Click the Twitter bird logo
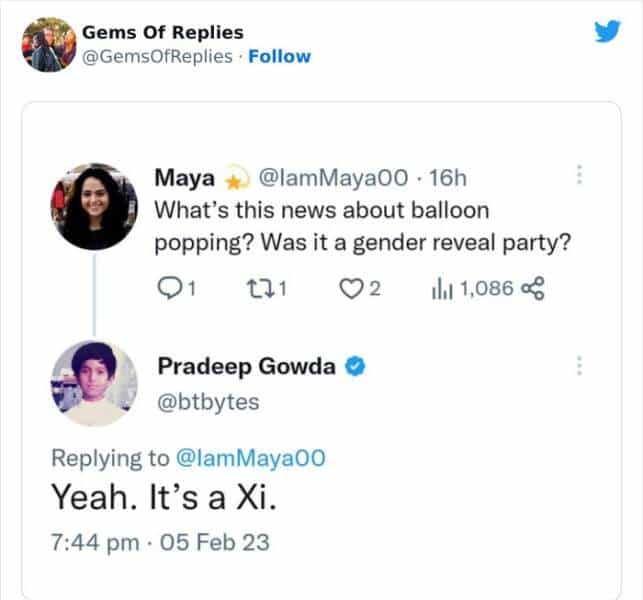The width and height of the screenshot is (643, 600). 606,33
